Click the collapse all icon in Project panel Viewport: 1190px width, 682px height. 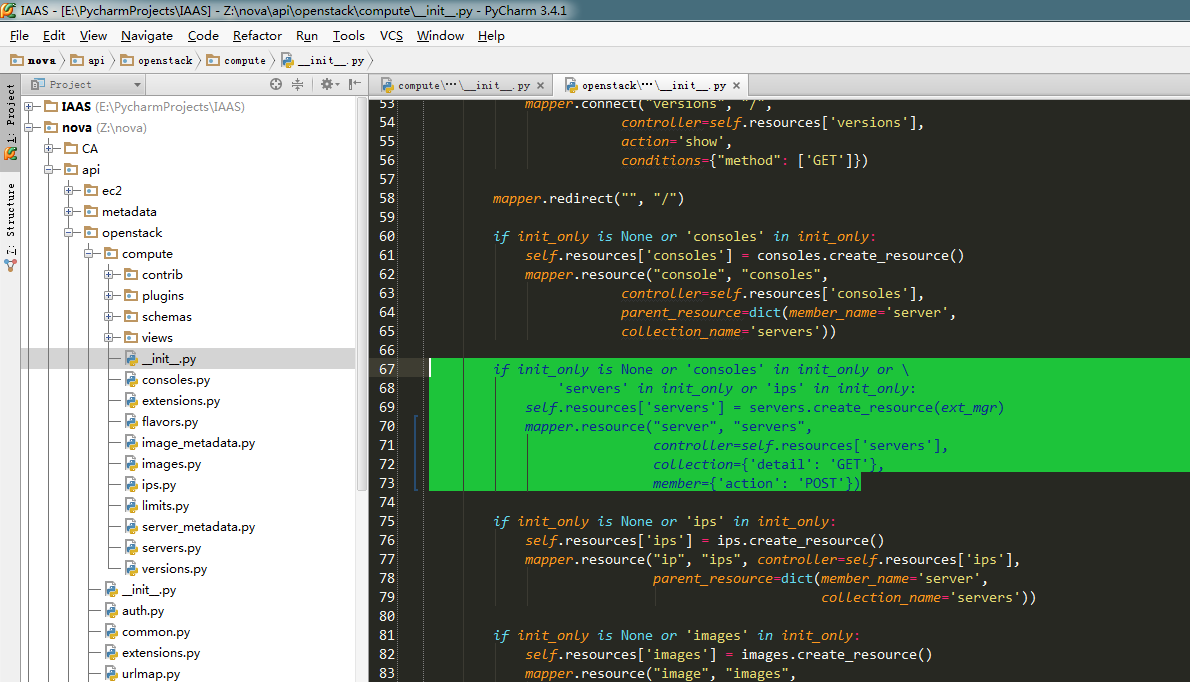coord(298,84)
